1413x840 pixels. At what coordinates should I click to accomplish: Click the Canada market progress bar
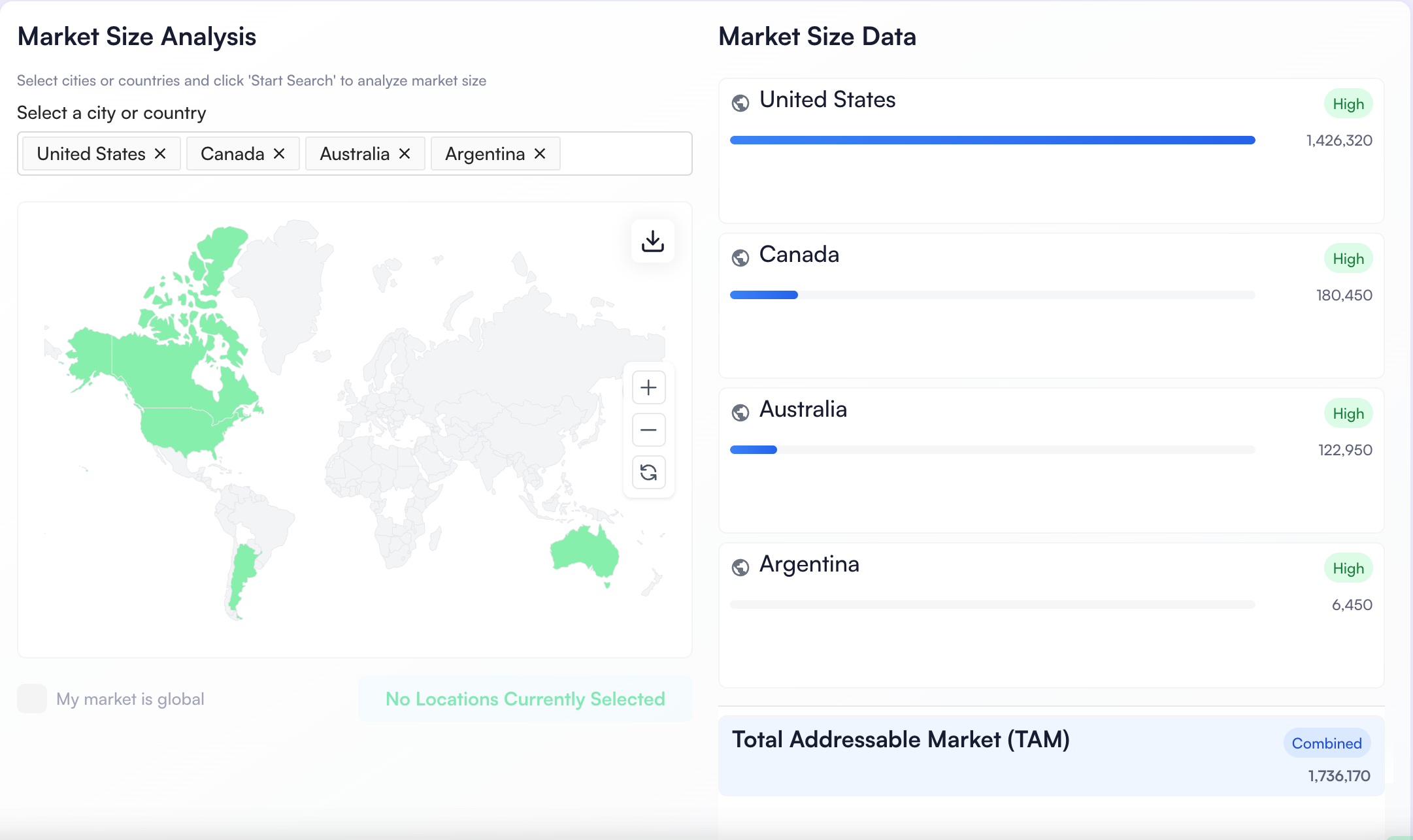992,295
